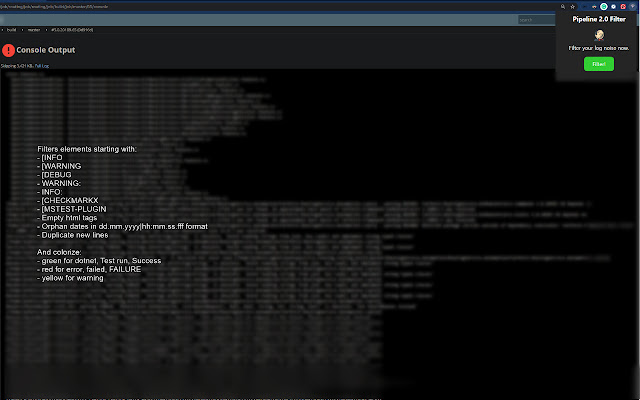The width and height of the screenshot is (640, 400).
Task: Click the 'Filters elements starting with:' line
Action: pos(87,149)
